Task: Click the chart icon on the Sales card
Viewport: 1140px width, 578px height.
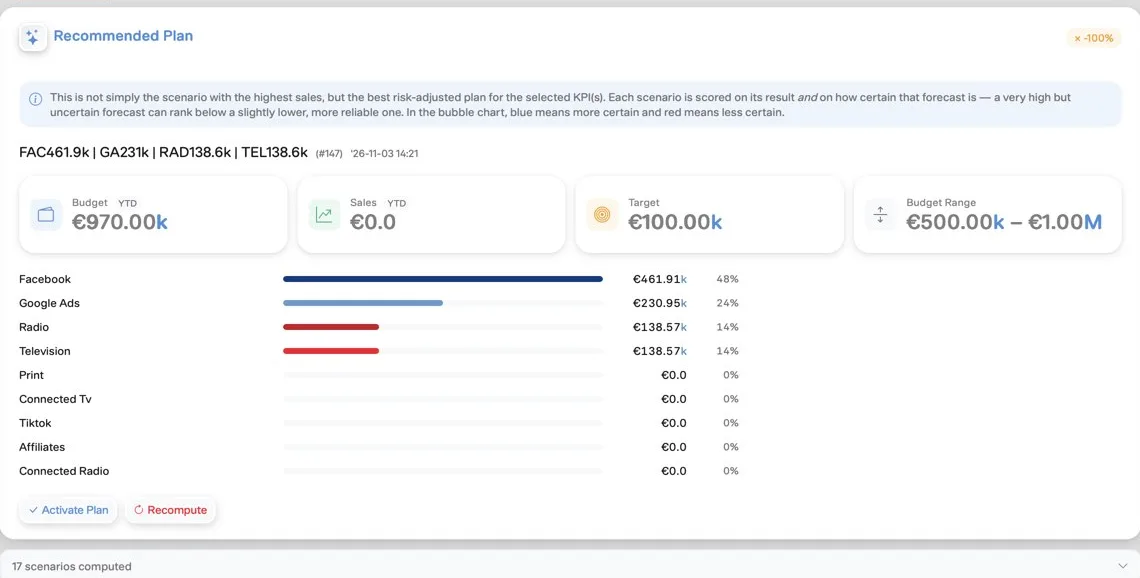Action: (324, 214)
